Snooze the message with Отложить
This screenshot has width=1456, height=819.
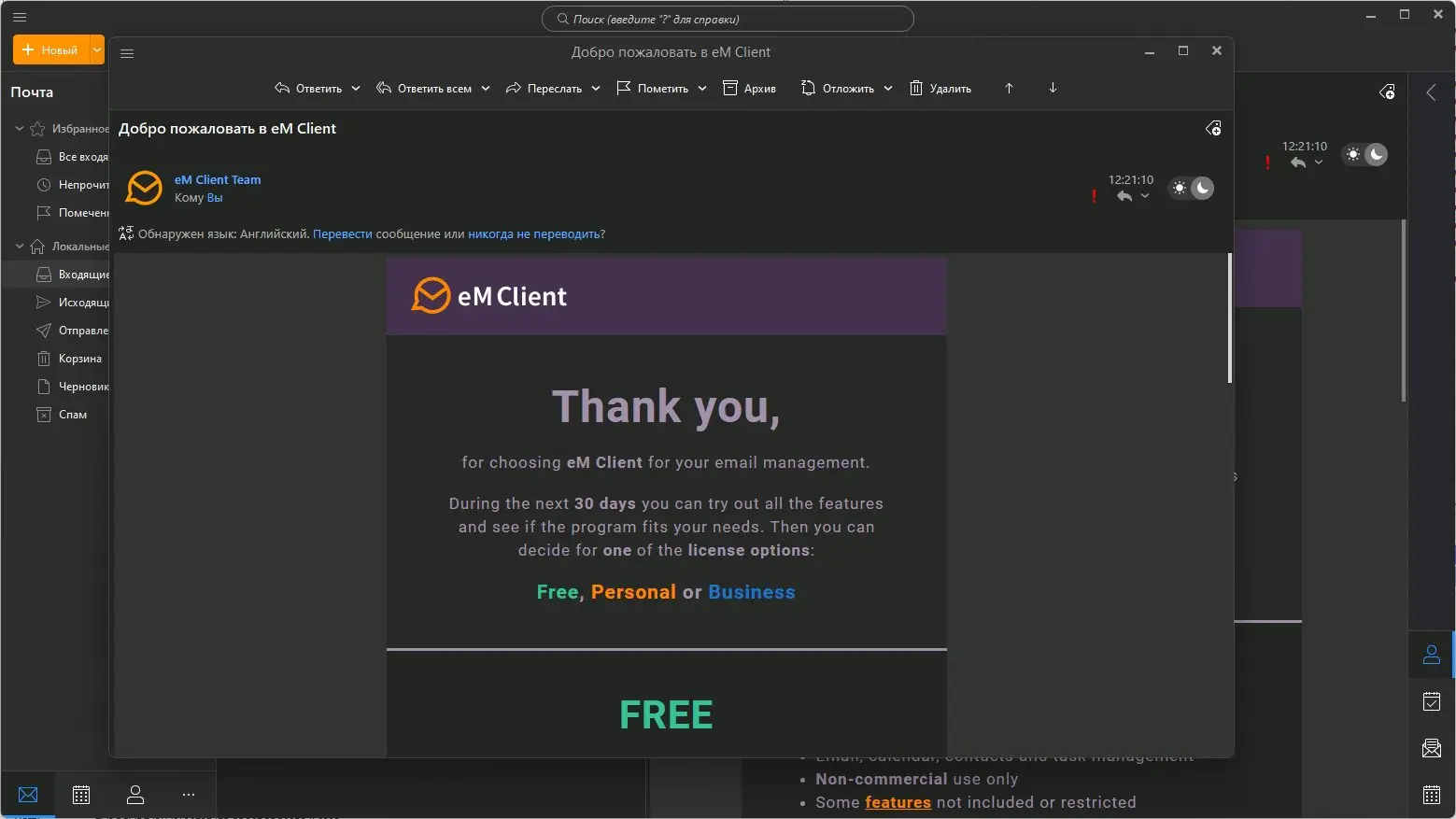838,89
